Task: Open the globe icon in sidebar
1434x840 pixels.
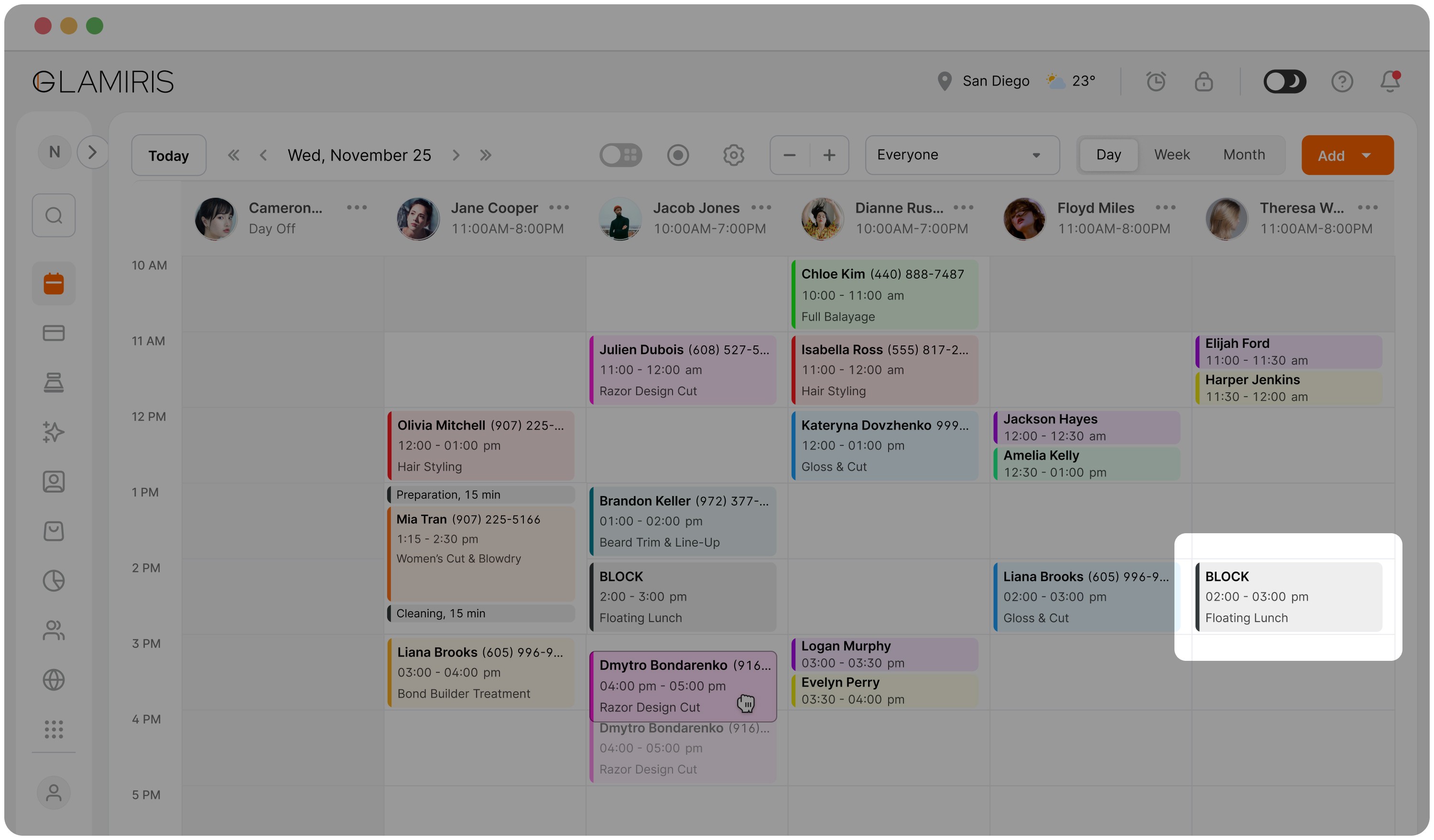Action: 54,679
